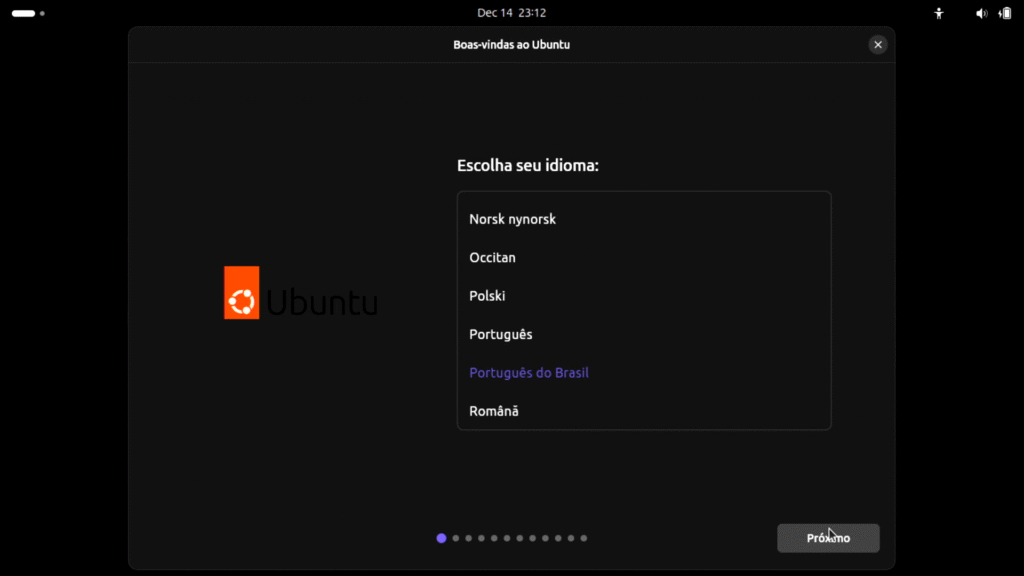The width and height of the screenshot is (1024, 576).
Task: Click the orange Ubuntu logo
Action: tap(241, 292)
